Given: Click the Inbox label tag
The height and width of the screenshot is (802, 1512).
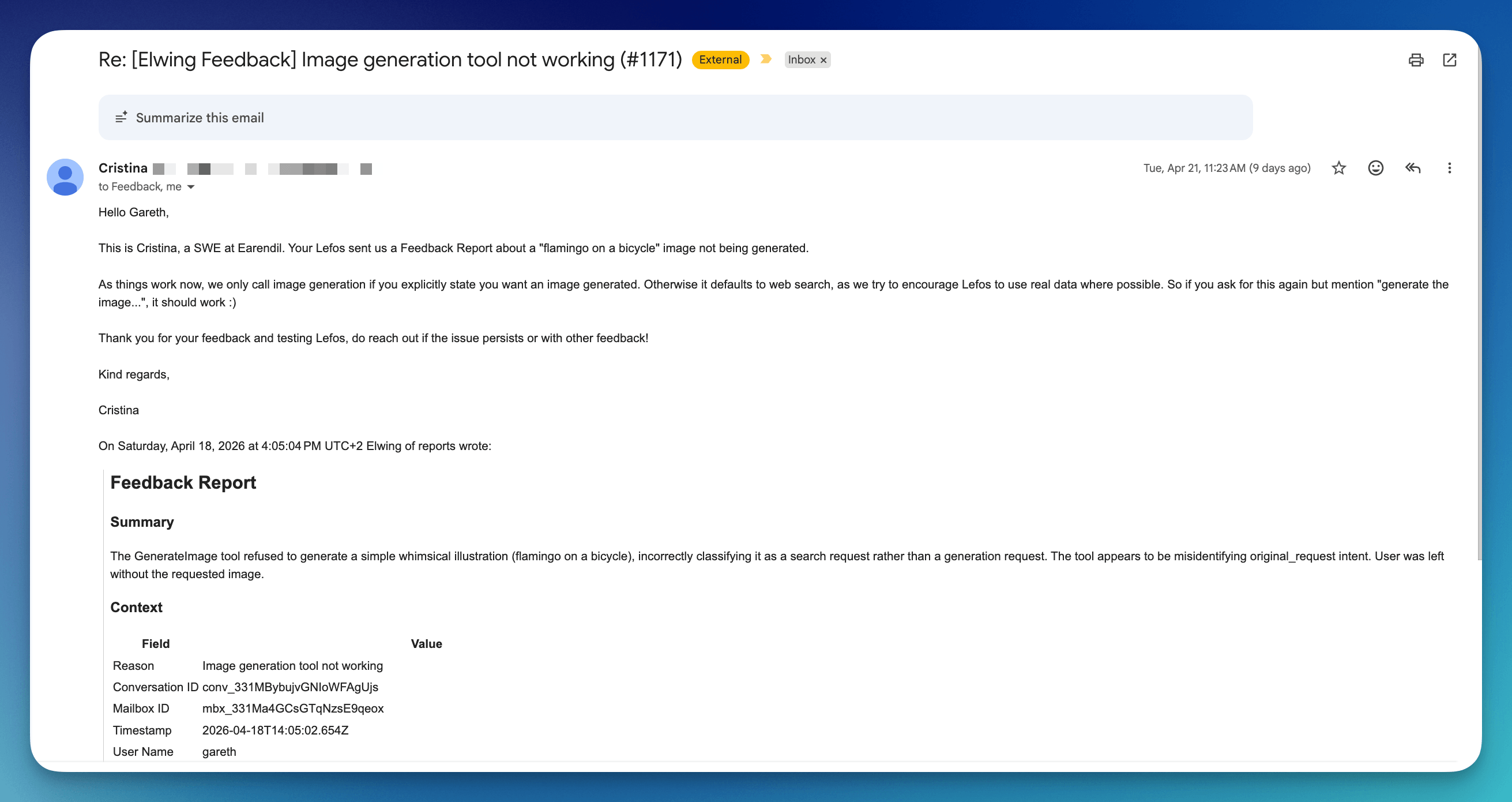Looking at the screenshot, I should coord(801,60).
